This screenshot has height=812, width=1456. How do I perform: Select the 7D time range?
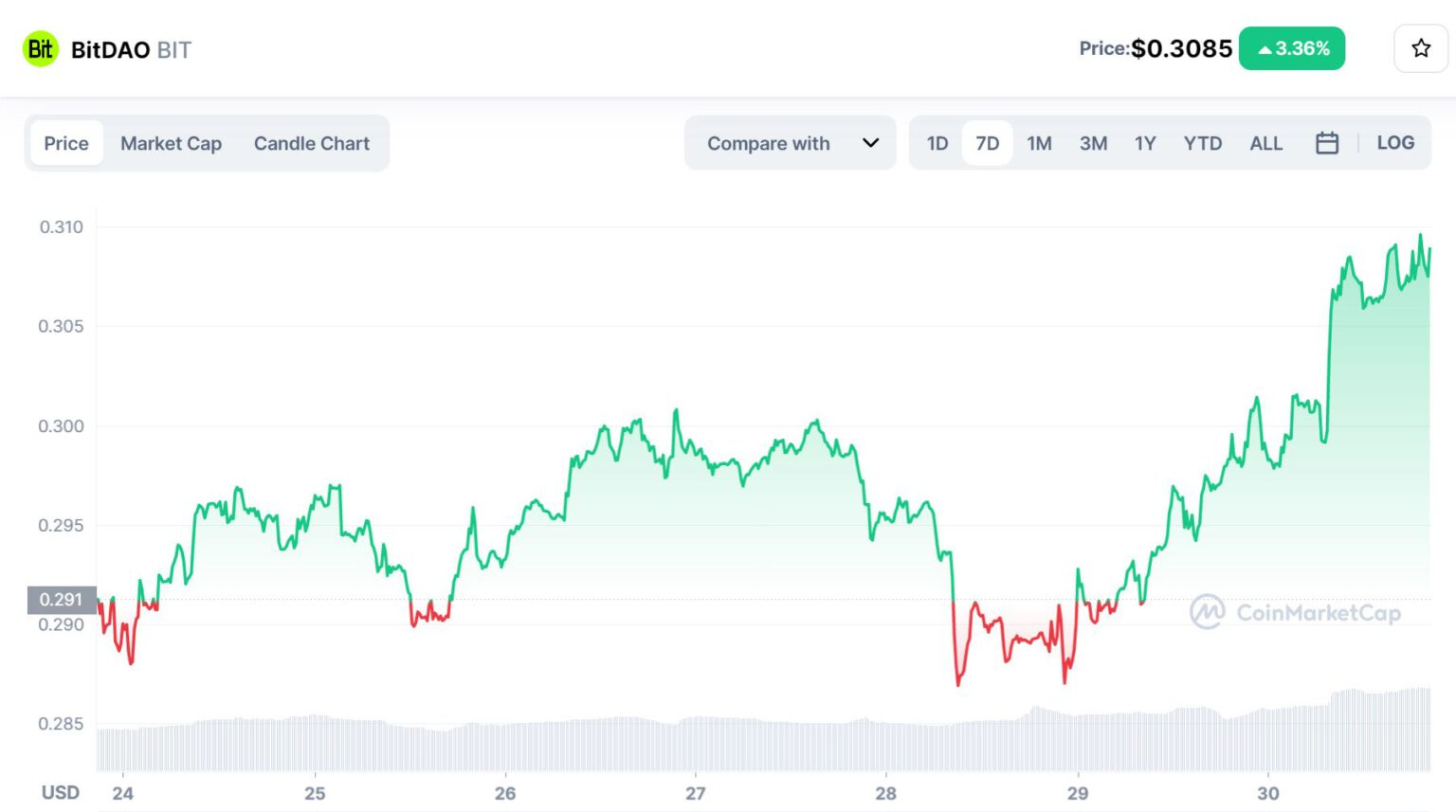tap(988, 143)
